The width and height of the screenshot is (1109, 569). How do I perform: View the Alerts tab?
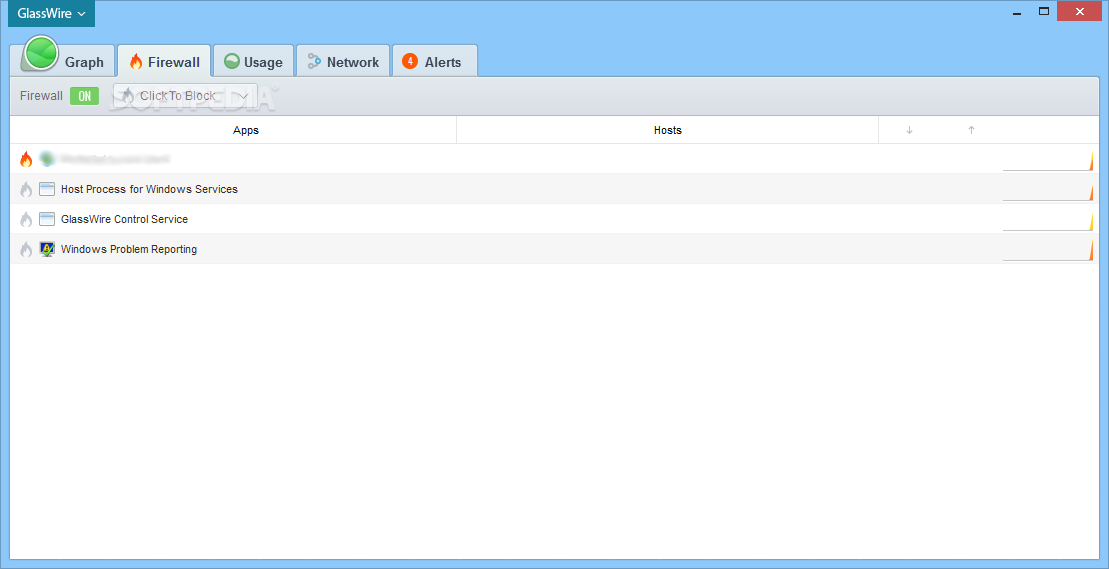tap(434, 61)
